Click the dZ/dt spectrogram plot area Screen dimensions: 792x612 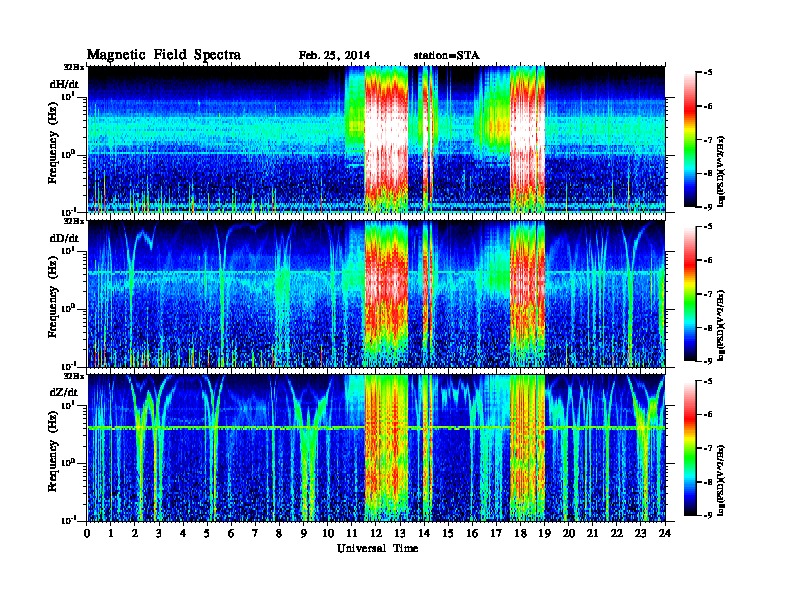377,448
